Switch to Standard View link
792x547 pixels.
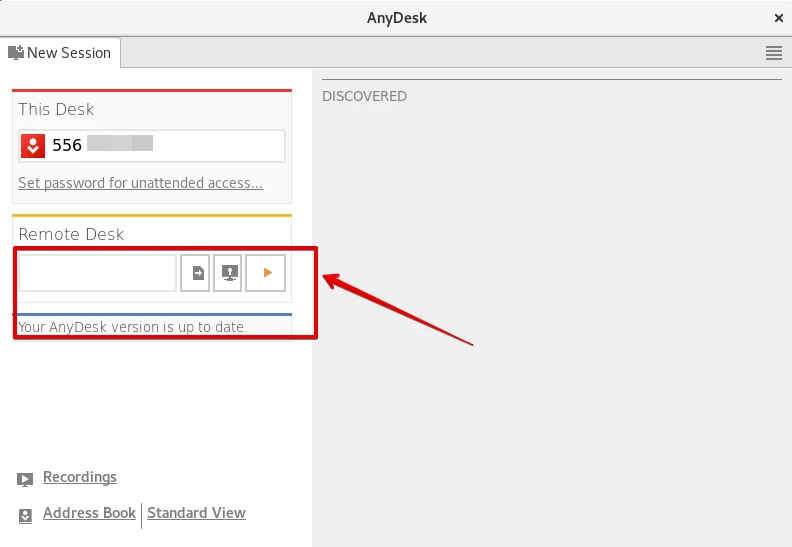(x=196, y=513)
